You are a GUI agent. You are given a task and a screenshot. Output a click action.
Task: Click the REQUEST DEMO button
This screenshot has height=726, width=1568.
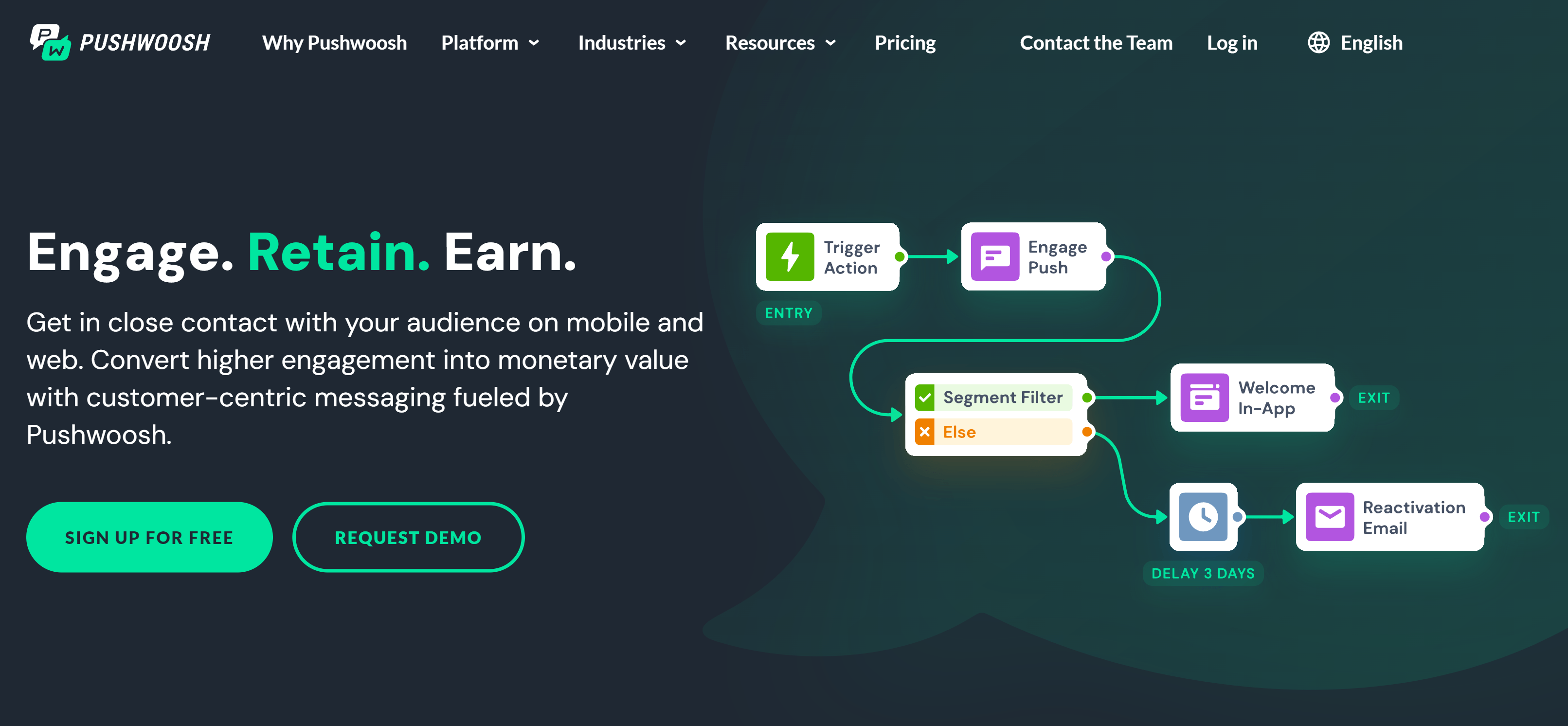408,537
